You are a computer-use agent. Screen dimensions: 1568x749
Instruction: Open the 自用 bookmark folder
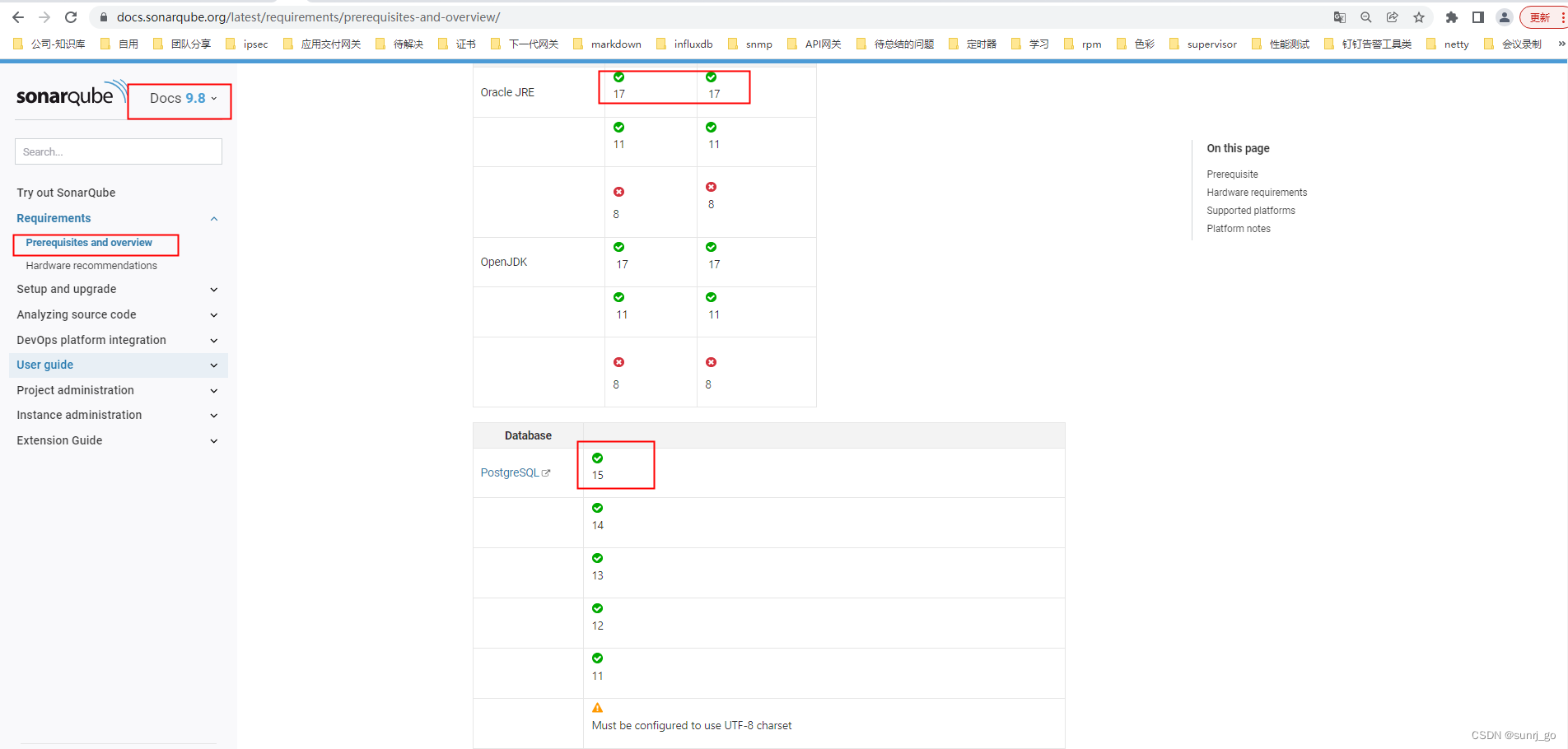119,44
